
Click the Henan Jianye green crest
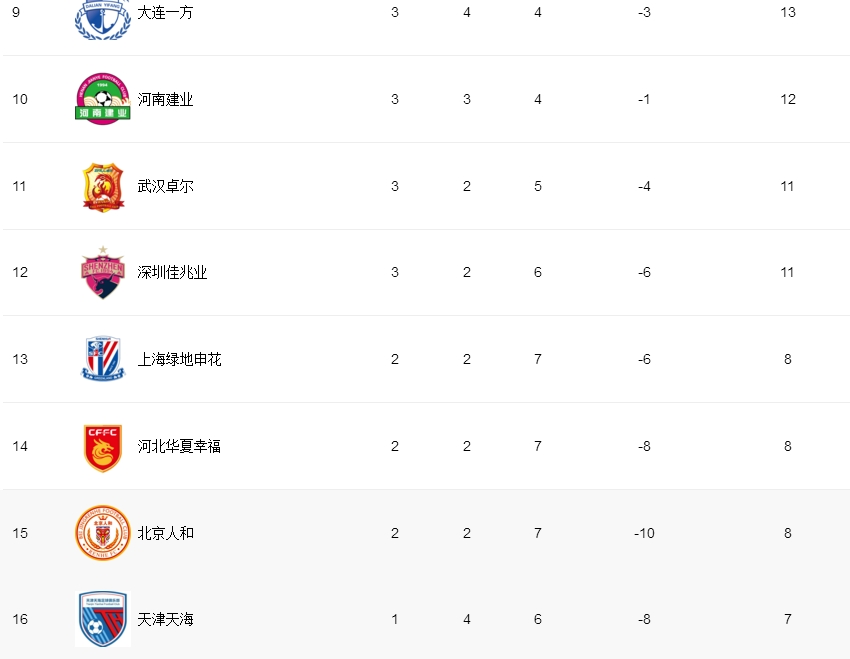point(103,99)
